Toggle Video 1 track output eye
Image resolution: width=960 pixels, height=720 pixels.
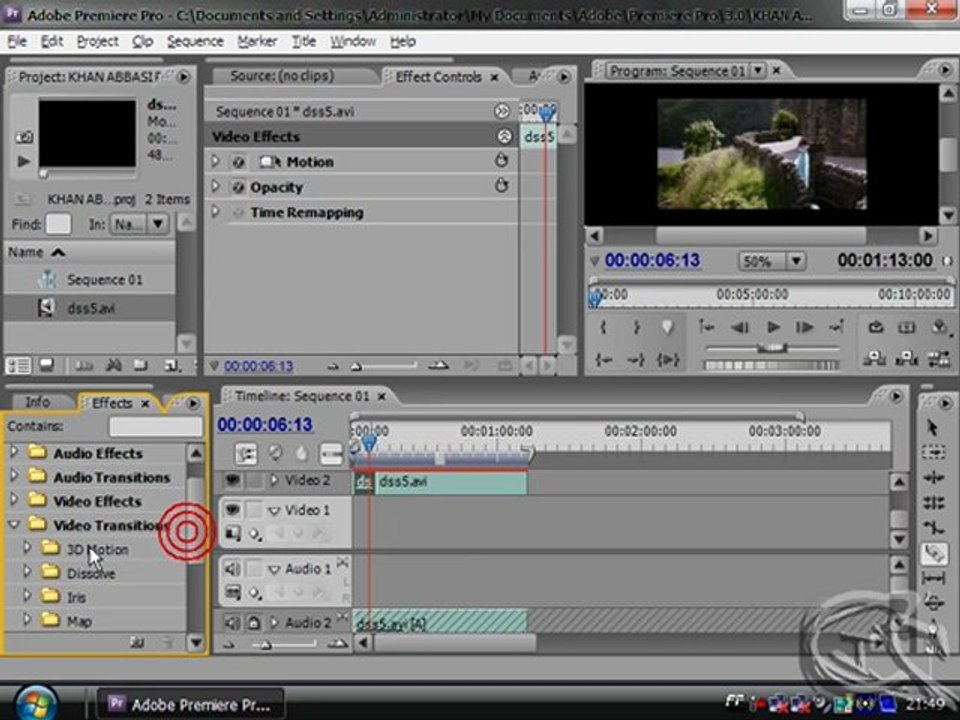[233, 509]
